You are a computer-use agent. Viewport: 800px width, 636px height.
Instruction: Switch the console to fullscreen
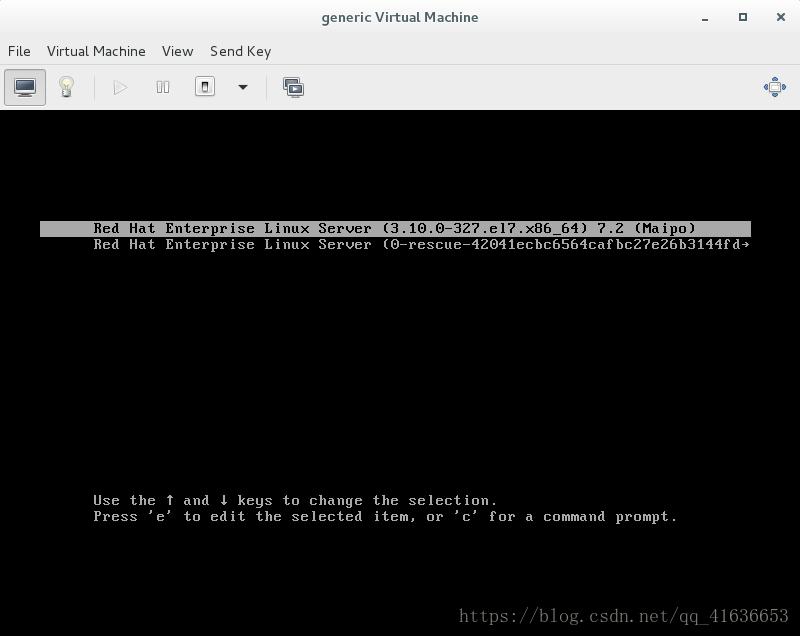tap(774, 87)
